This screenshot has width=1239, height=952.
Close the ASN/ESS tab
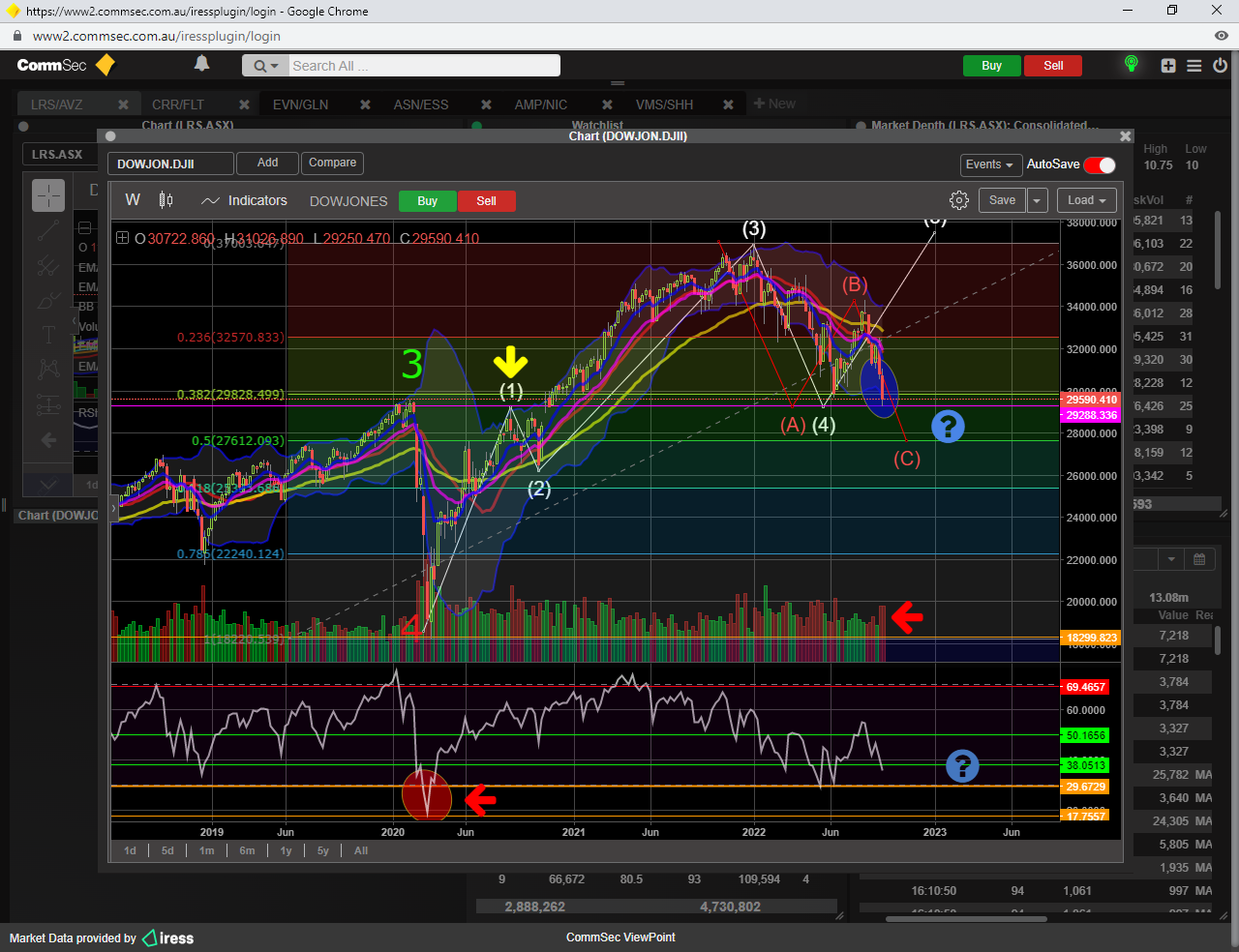[x=486, y=104]
